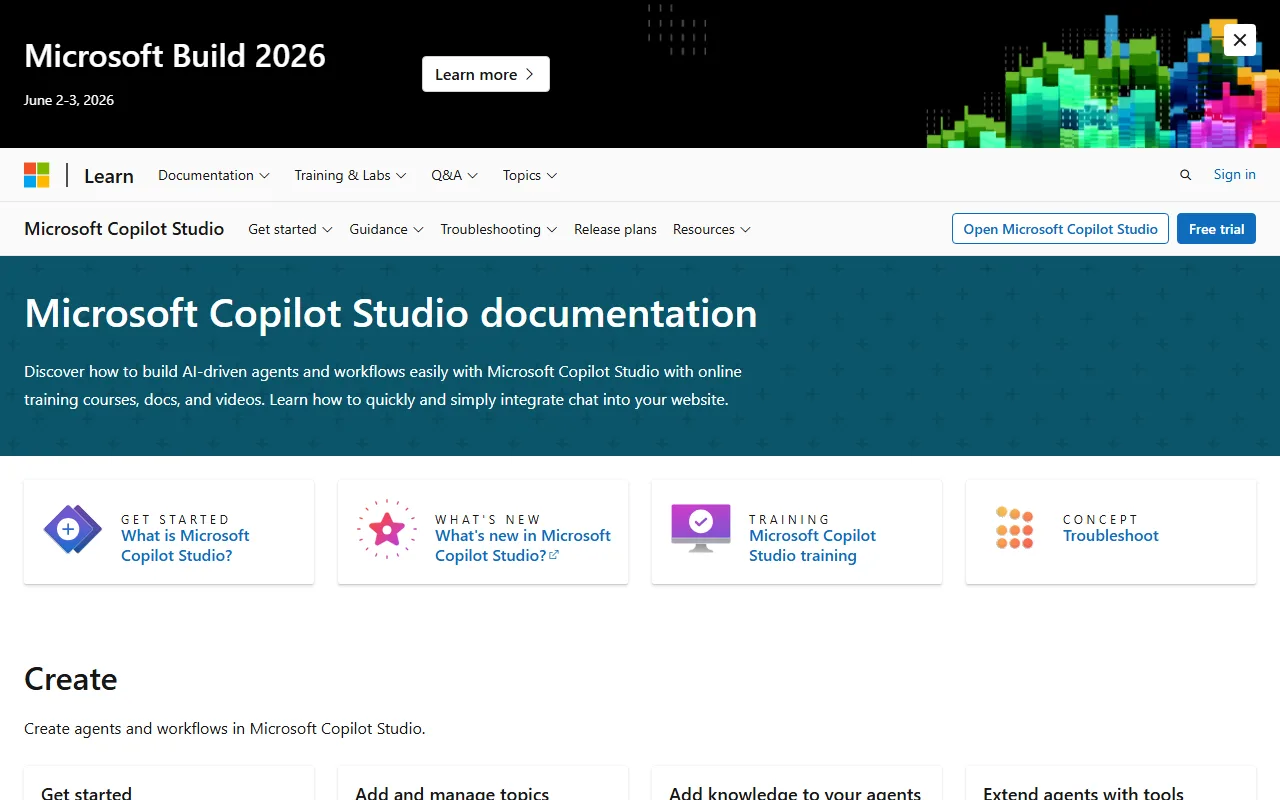Click the Training monitor checkmark icon
The height and width of the screenshot is (800, 1280).
701,528
